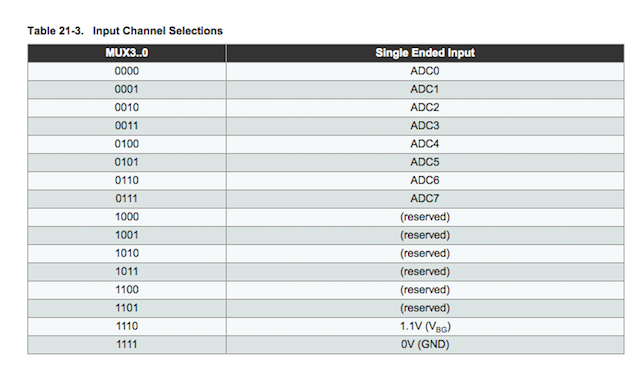Click the MUX3..0 column header

(127, 53)
